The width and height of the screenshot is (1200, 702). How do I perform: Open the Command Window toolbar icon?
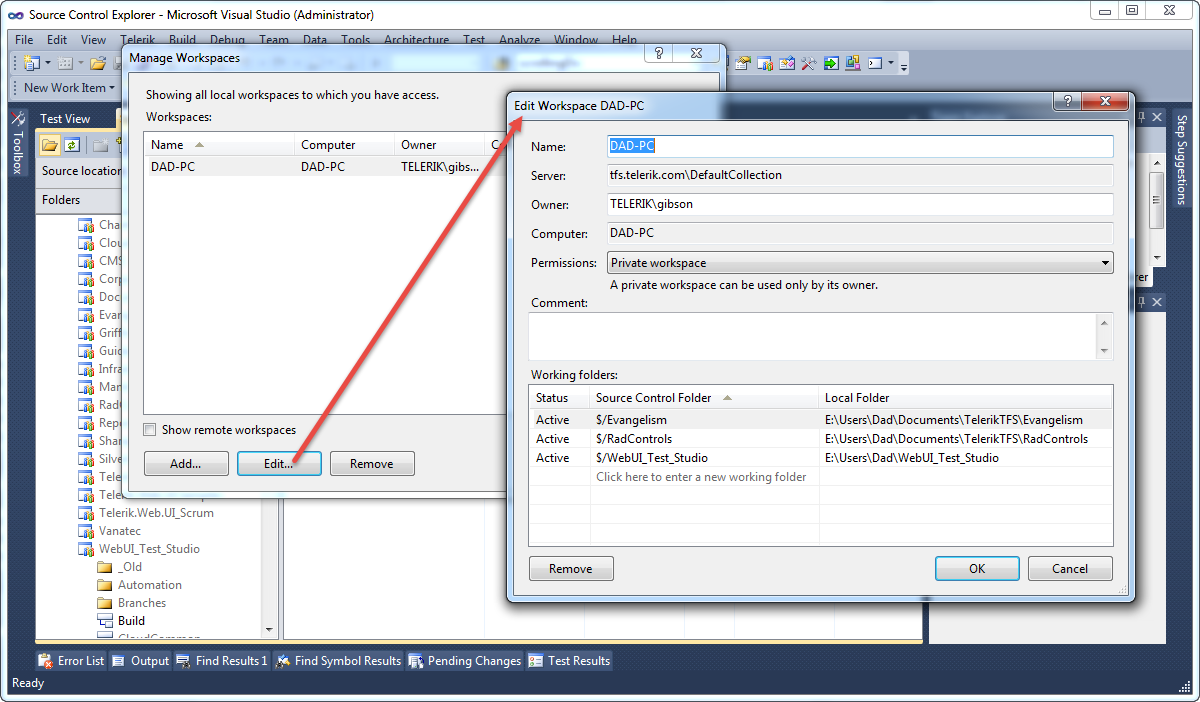coord(875,63)
